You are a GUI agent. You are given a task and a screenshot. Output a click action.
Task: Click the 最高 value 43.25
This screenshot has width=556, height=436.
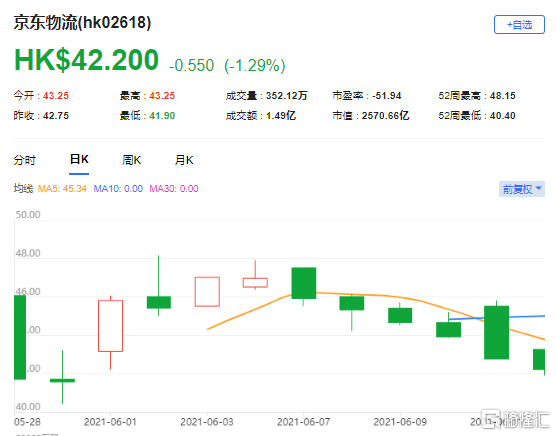point(162,96)
